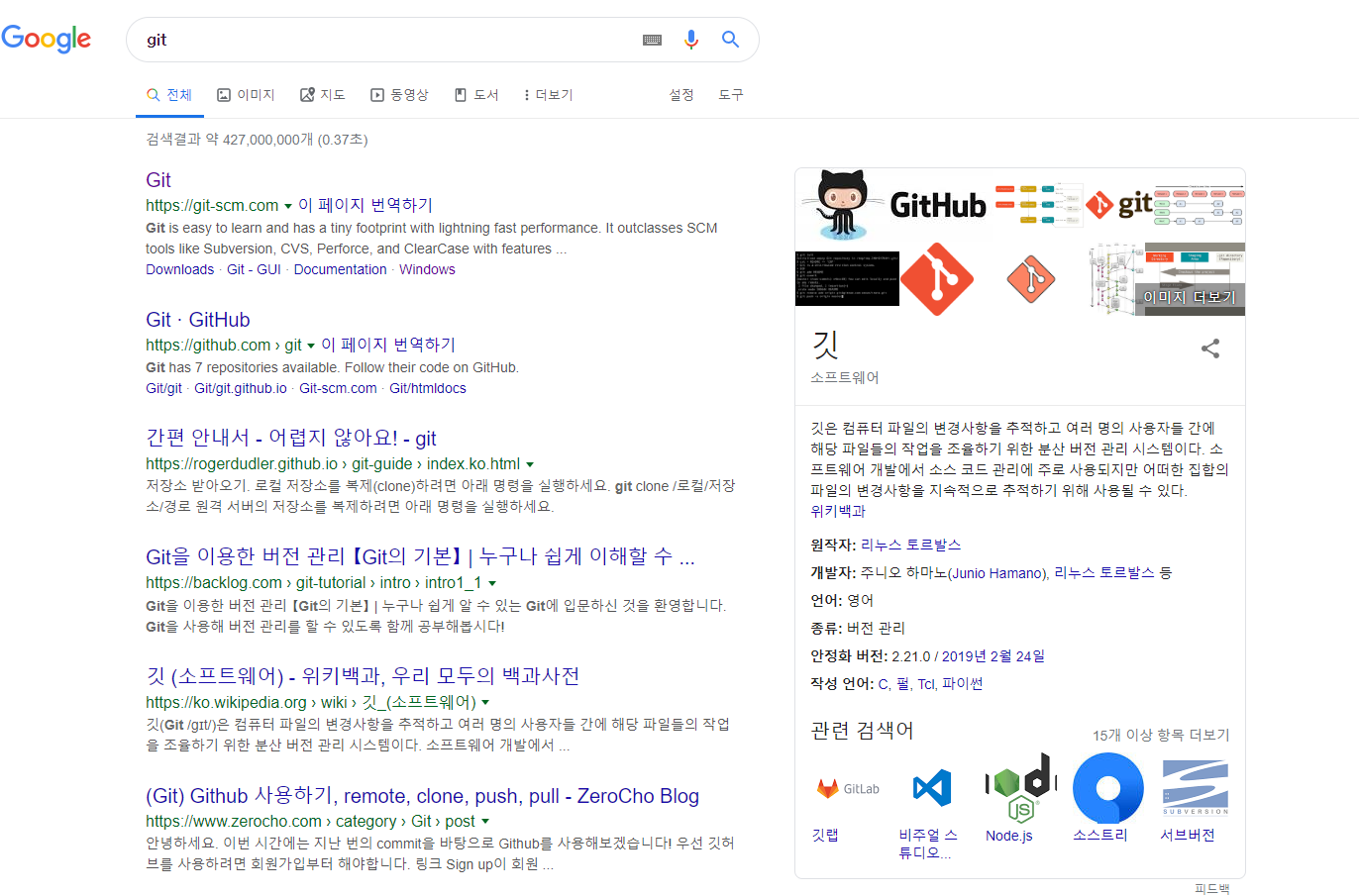Translate the git-scm.com page

pos(366,205)
